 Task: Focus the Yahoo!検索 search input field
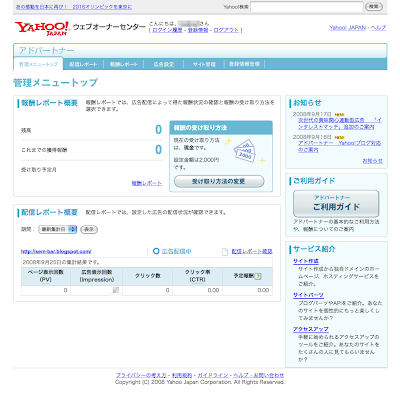click(x=307, y=7)
